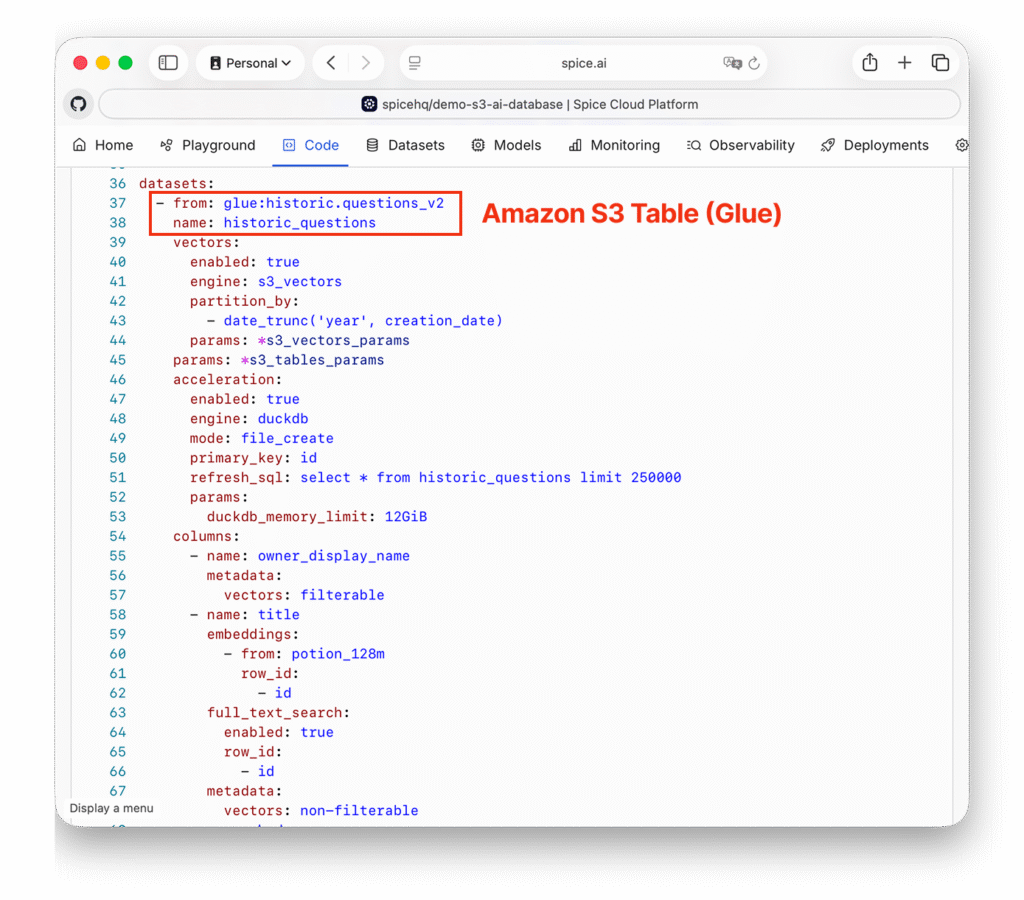Open the Monitoring tab
The height and width of the screenshot is (900, 1024).
tap(614, 145)
